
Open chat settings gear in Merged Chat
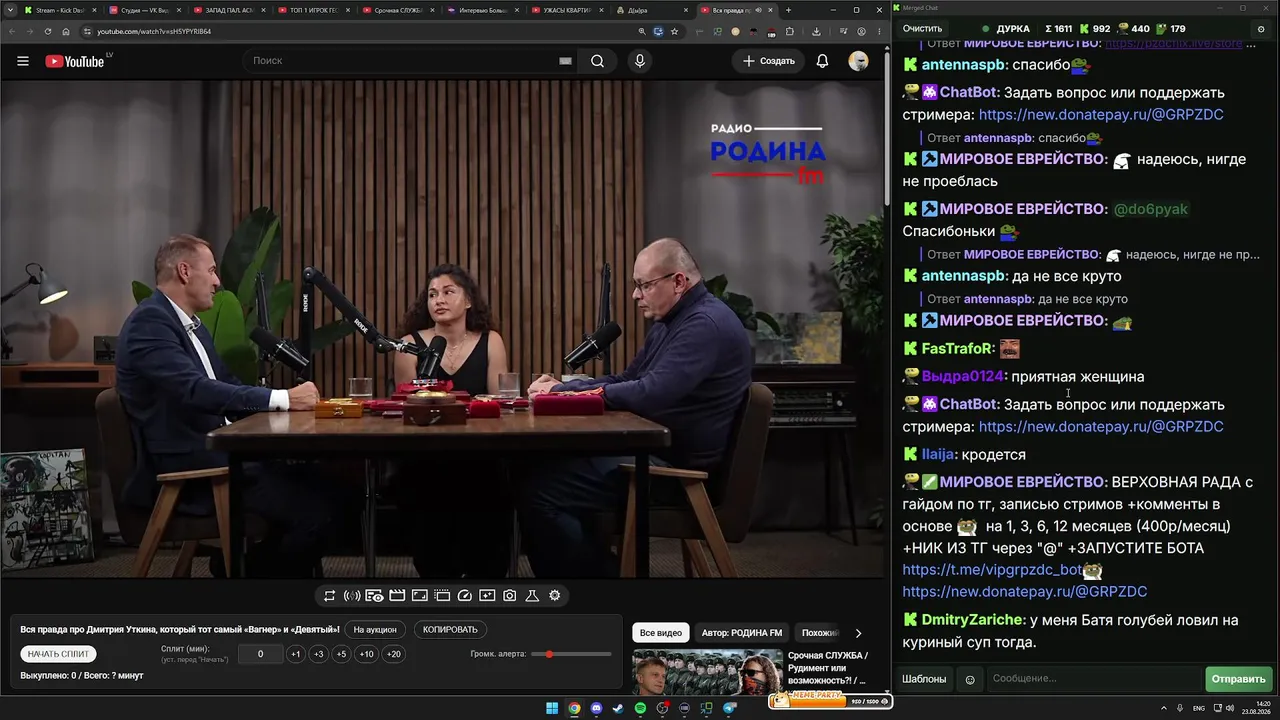click(1261, 29)
